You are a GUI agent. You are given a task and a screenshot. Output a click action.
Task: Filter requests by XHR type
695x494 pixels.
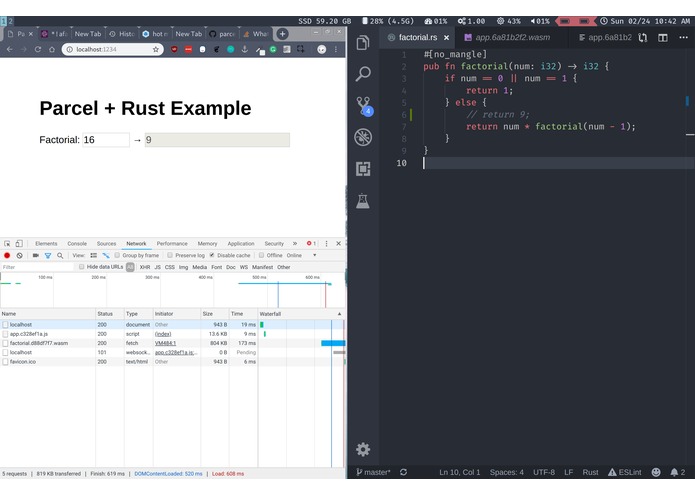[144, 267]
